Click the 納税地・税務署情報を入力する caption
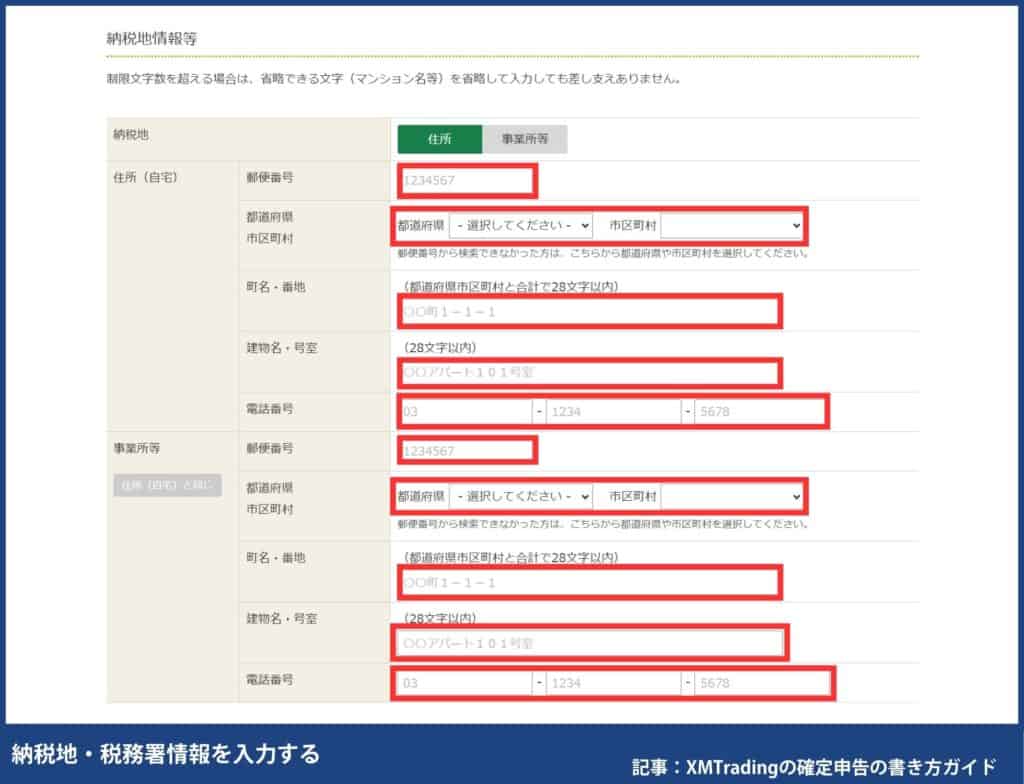 coord(166,754)
